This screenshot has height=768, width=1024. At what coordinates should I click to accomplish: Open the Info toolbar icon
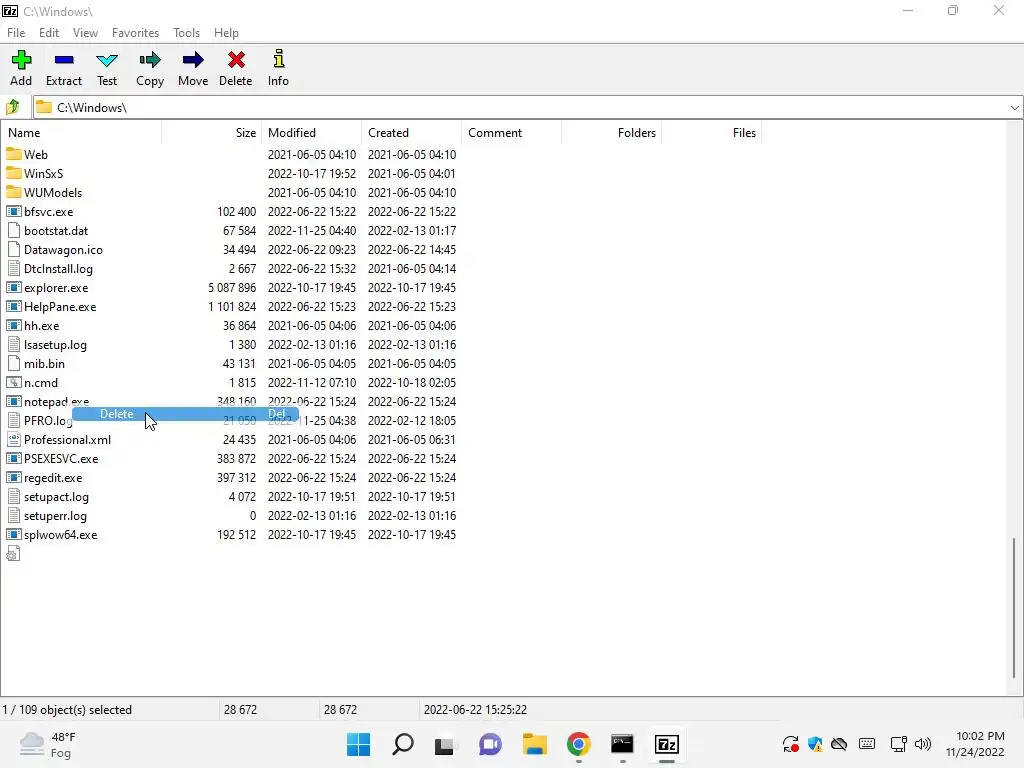(278, 59)
